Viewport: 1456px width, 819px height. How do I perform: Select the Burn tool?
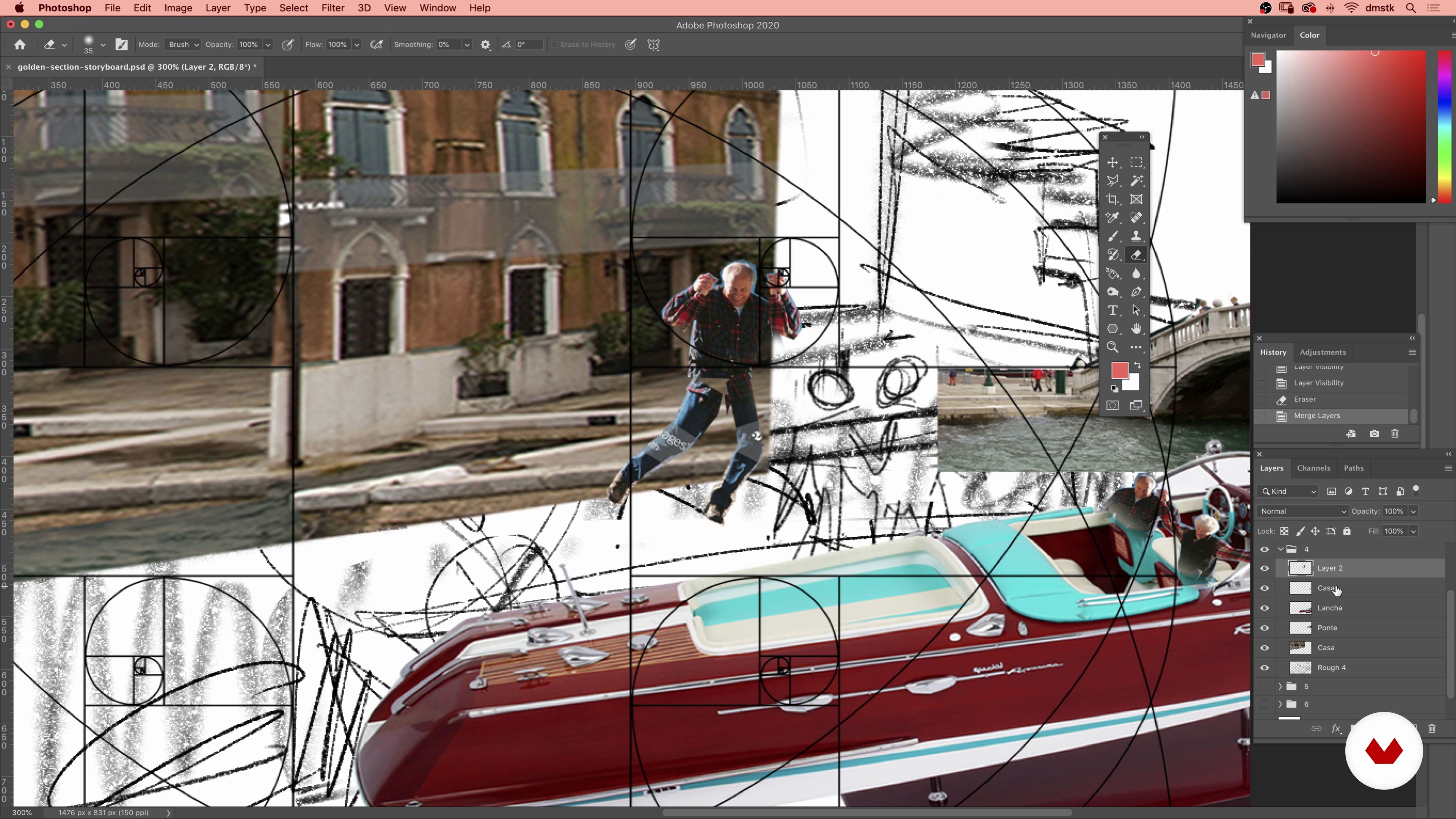(x=1112, y=292)
